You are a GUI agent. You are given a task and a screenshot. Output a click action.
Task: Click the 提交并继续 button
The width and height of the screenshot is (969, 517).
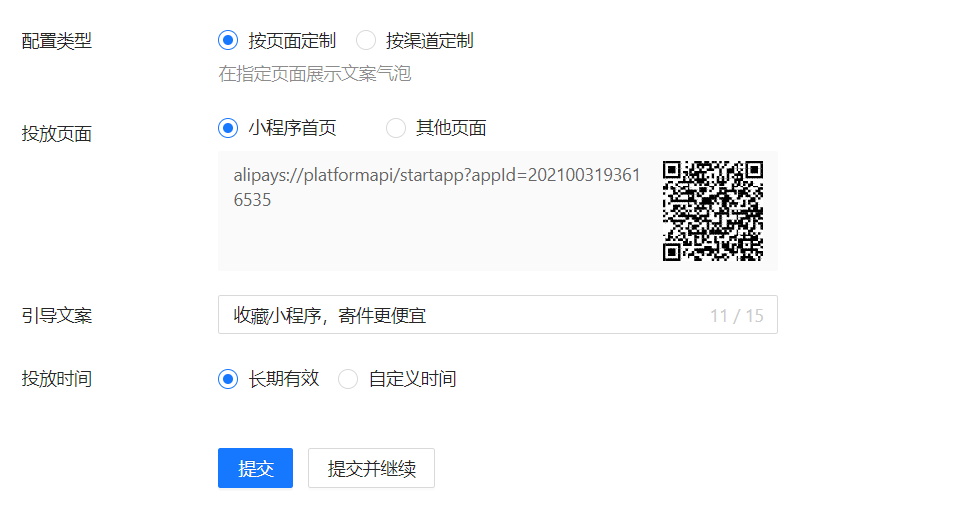click(x=371, y=468)
